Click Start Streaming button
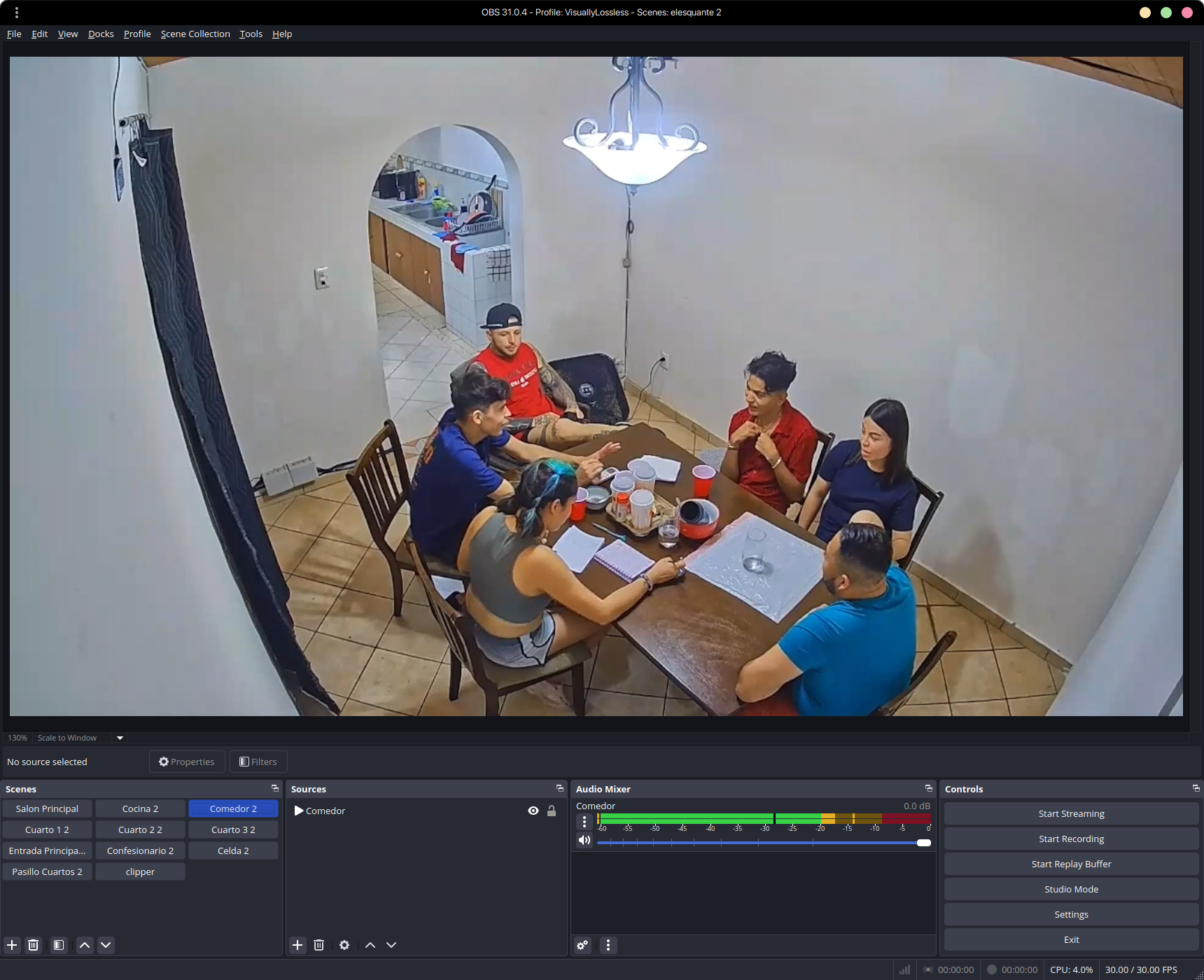The height and width of the screenshot is (980, 1204). (x=1071, y=813)
